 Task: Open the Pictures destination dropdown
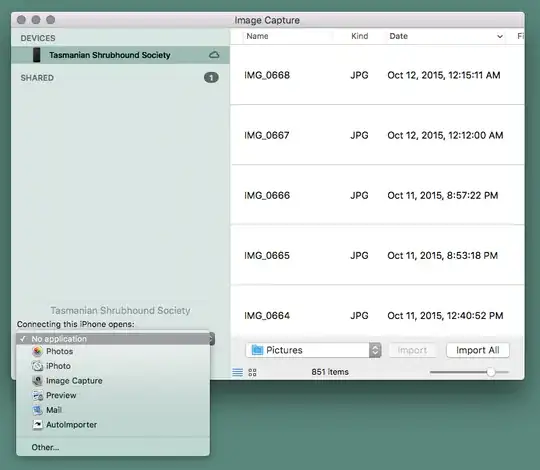click(x=313, y=350)
